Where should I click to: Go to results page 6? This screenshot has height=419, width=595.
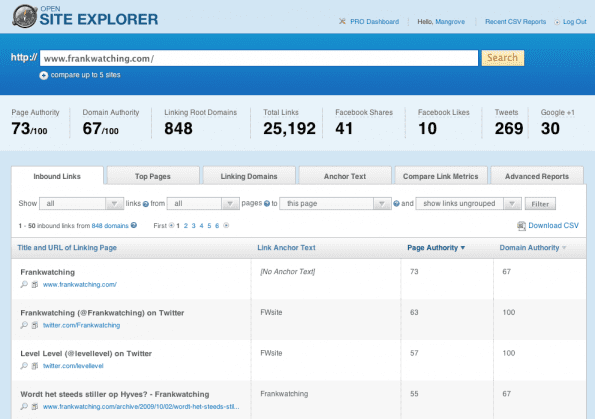217,225
